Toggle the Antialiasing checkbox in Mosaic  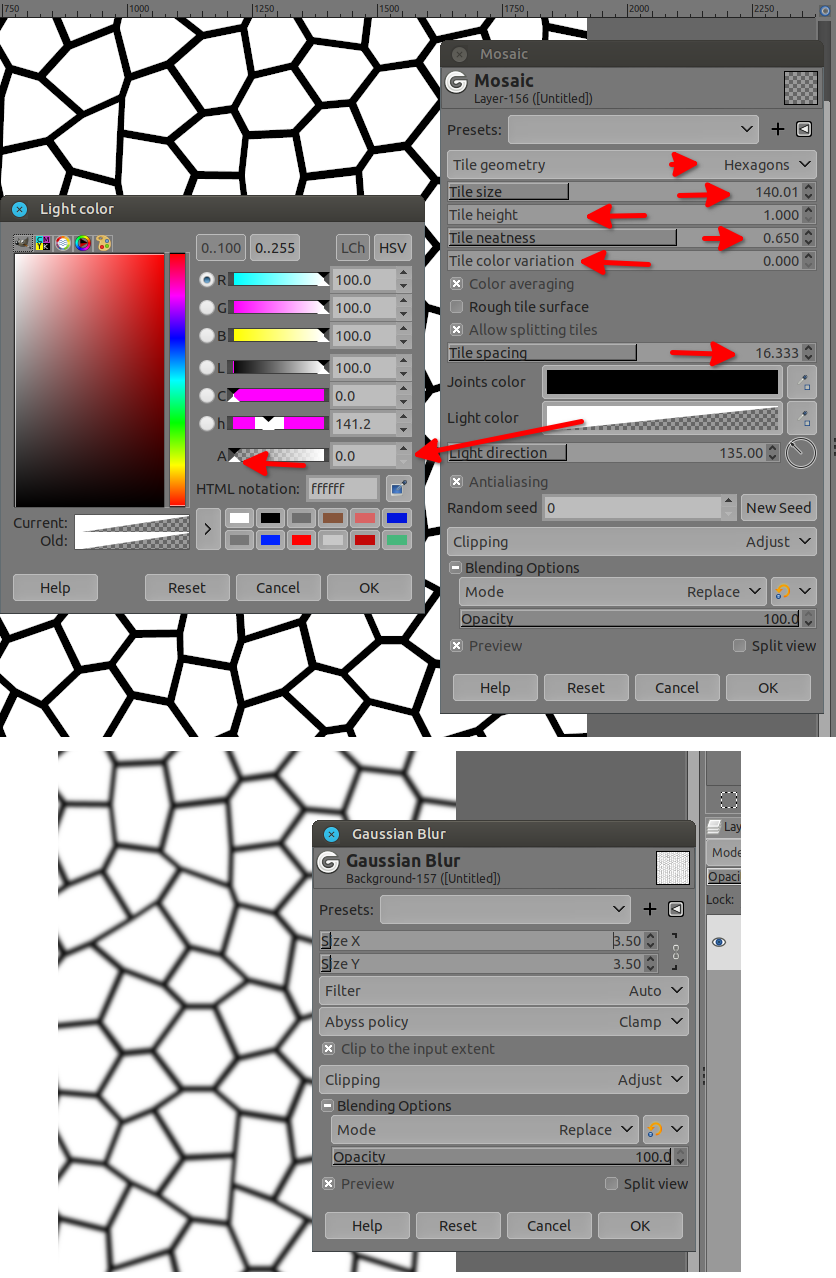point(457,482)
